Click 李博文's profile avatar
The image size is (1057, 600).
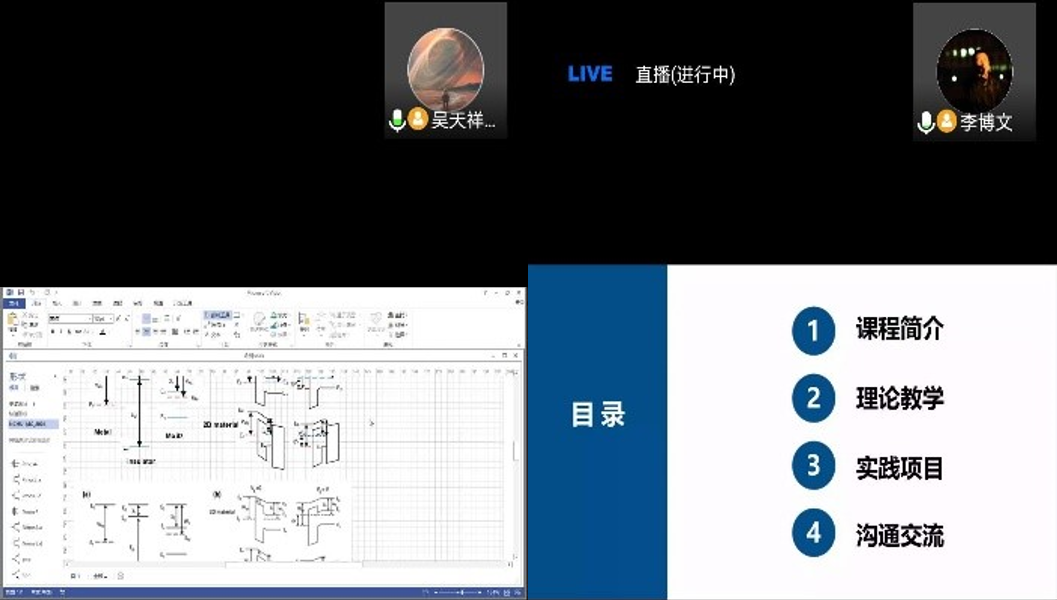pos(974,71)
